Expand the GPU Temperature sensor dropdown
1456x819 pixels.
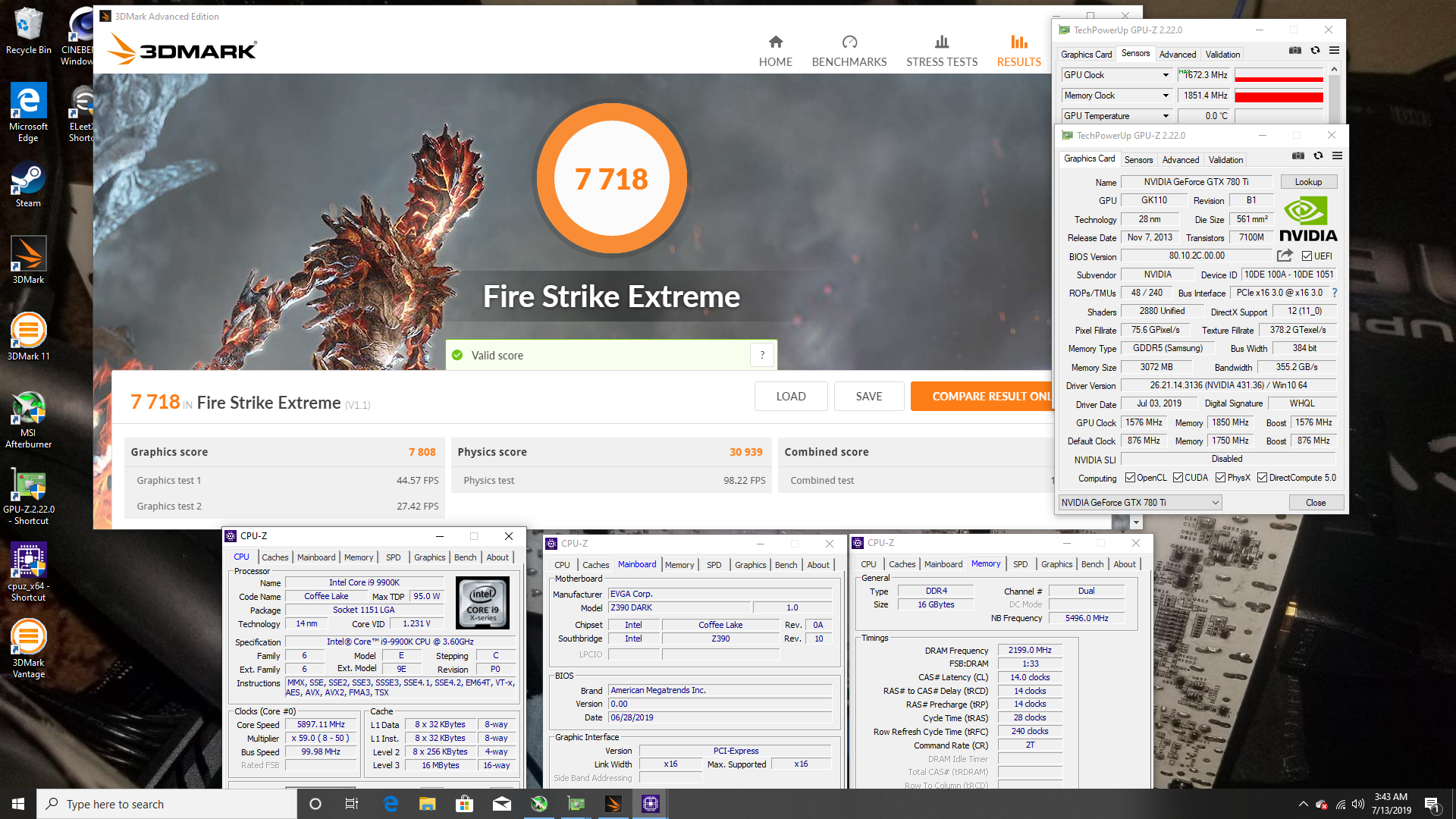[1166, 116]
